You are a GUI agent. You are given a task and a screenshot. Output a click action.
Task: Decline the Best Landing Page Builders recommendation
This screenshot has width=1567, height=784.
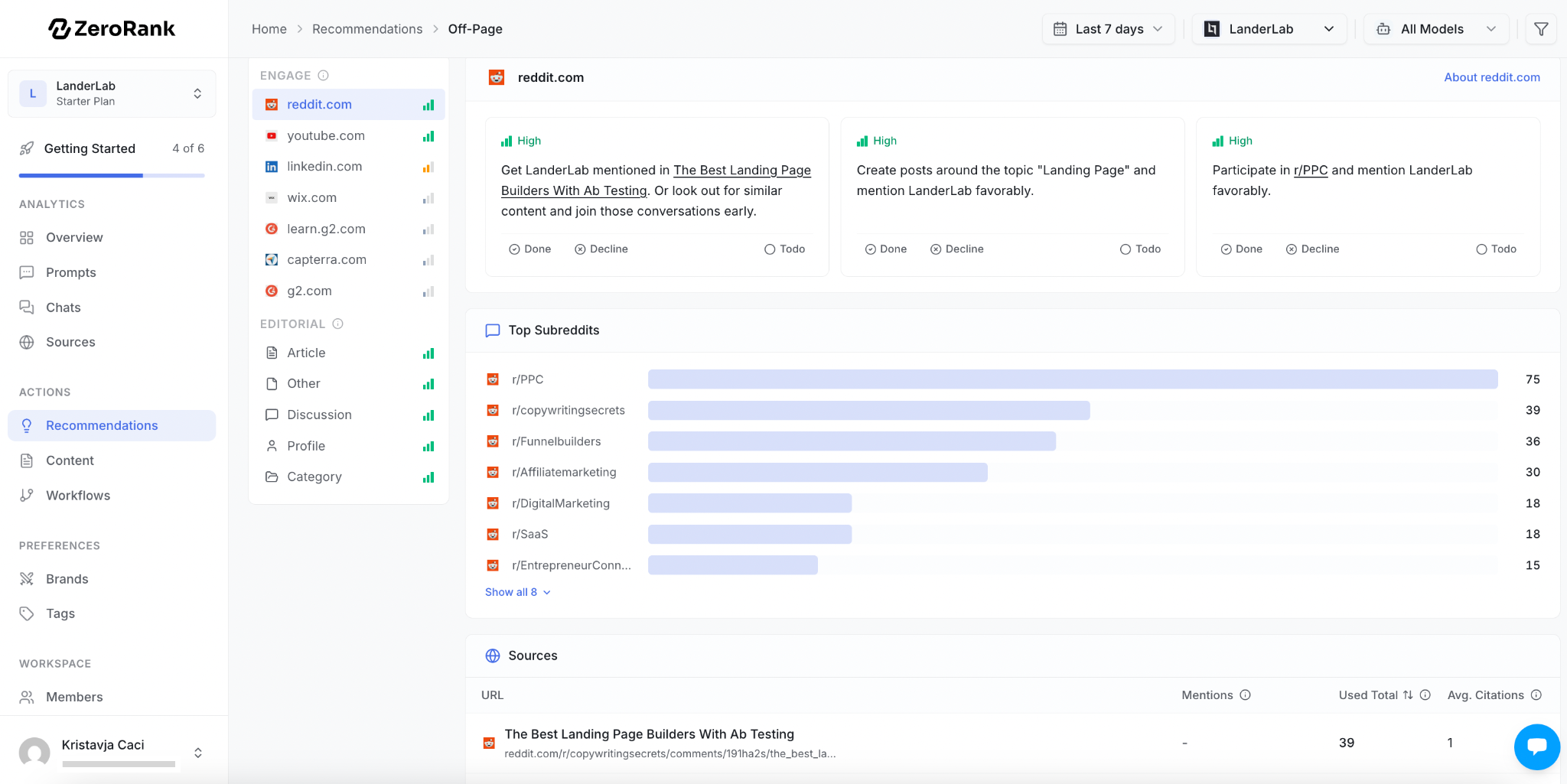pos(601,249)
